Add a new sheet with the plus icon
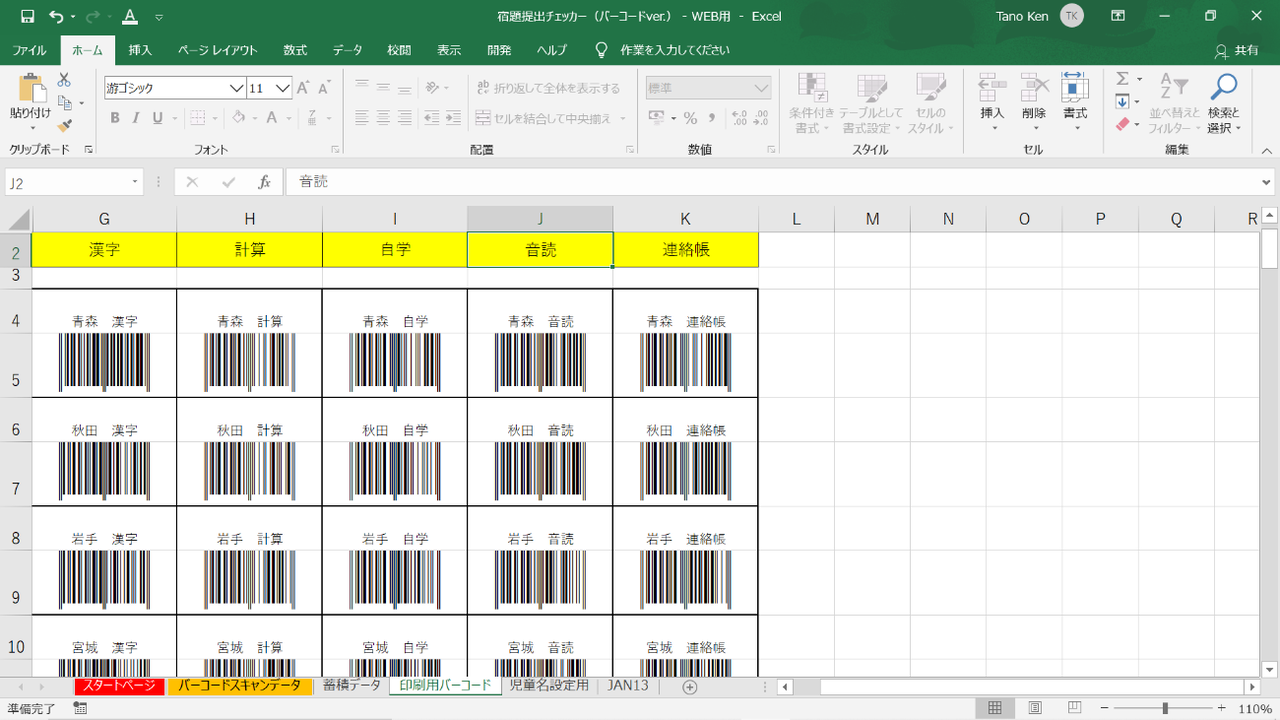 pyautogui.click(x=689, y=686)
